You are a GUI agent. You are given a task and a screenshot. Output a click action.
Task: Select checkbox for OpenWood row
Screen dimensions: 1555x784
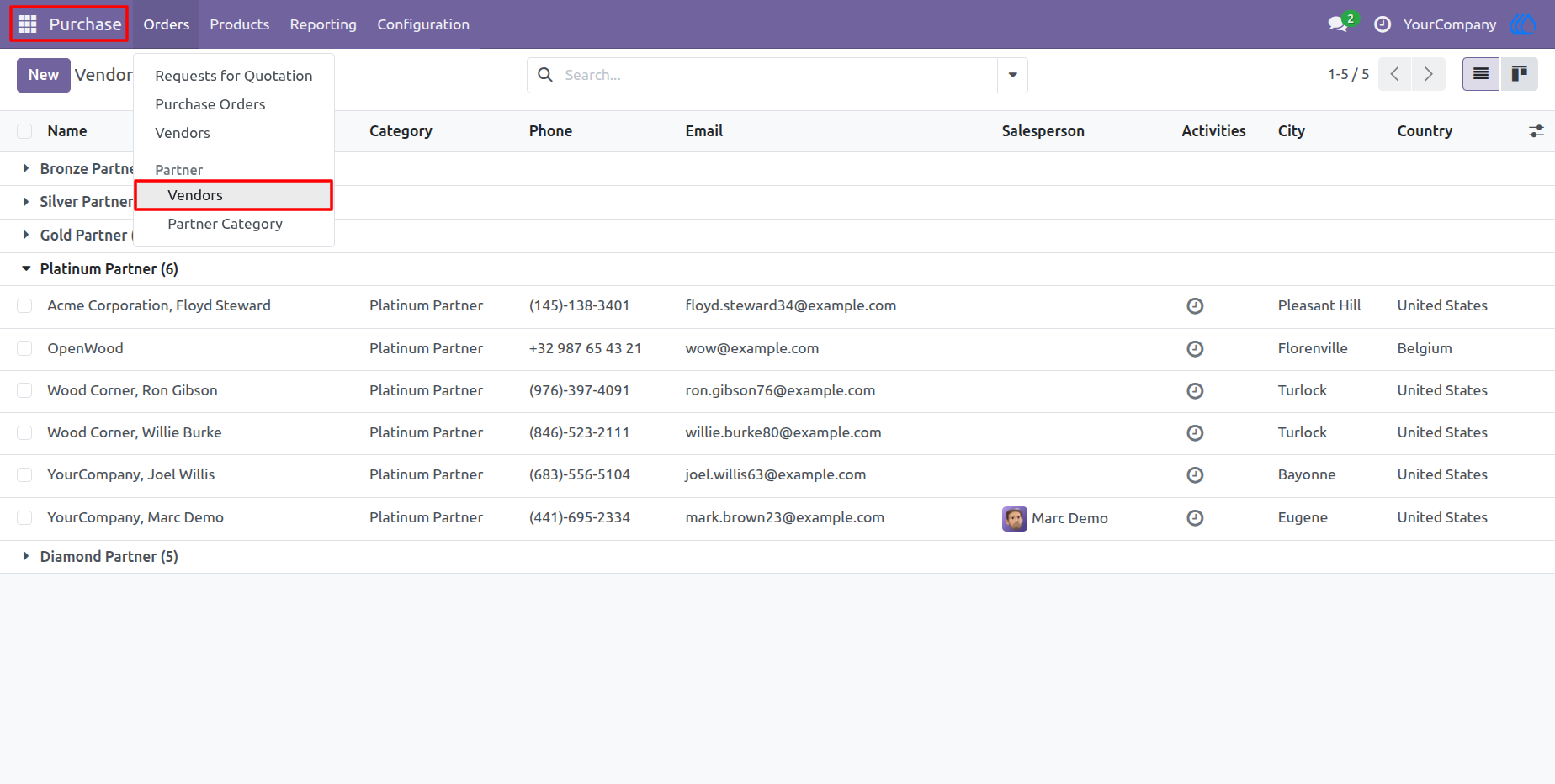pyautogui.click(x=24, y=348)
